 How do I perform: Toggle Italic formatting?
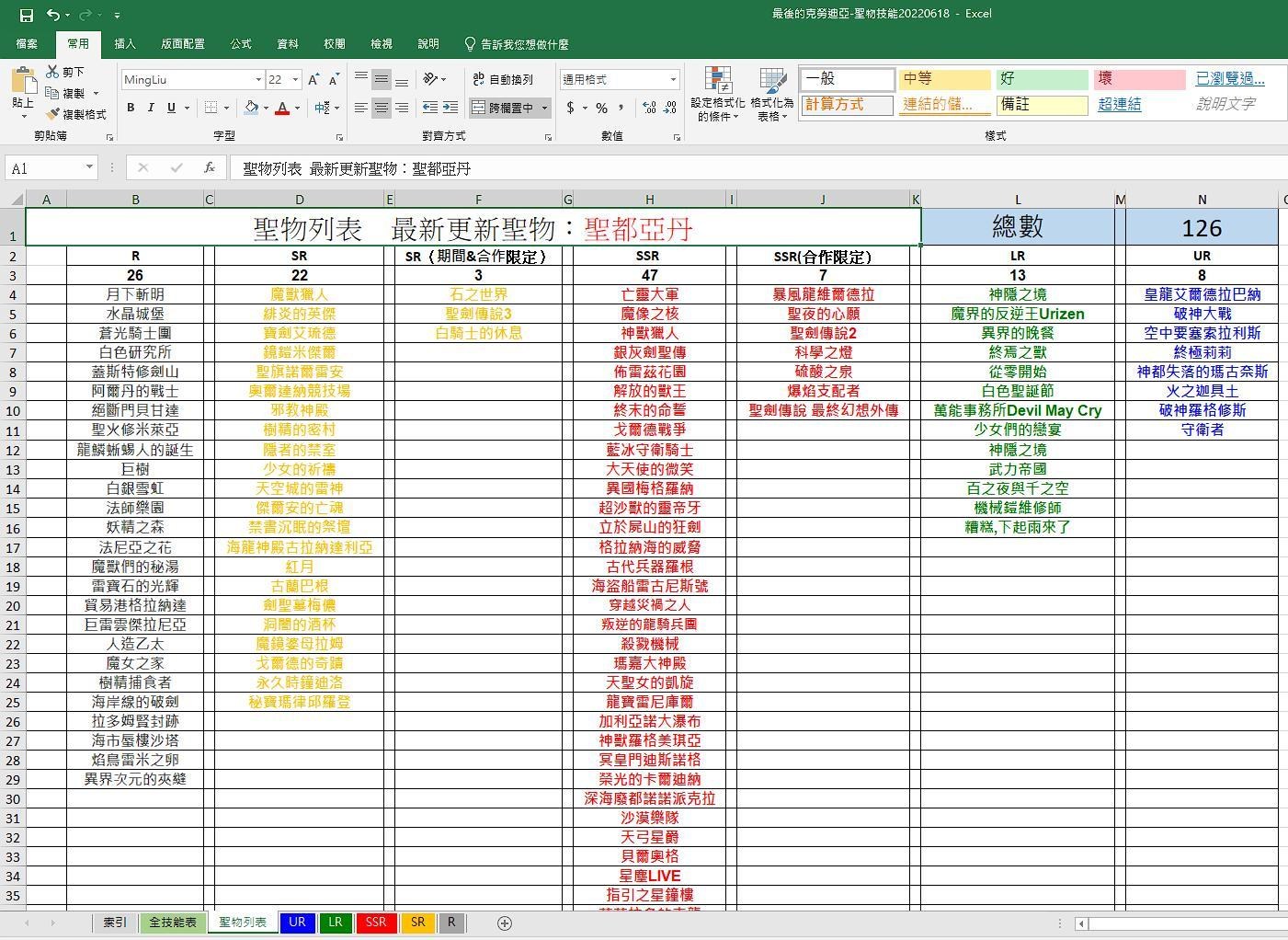152,108
